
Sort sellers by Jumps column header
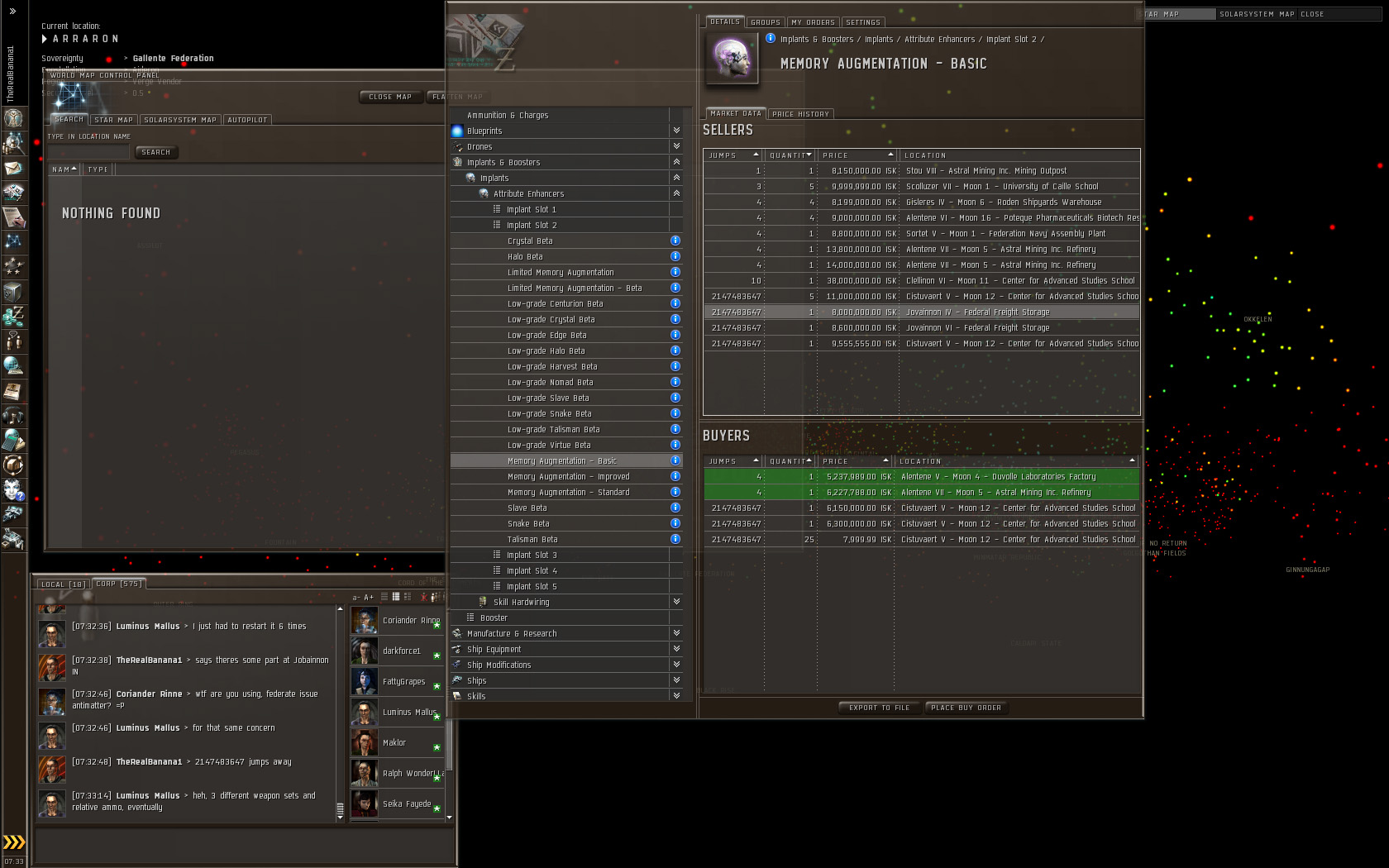click(x=733, y=155)
